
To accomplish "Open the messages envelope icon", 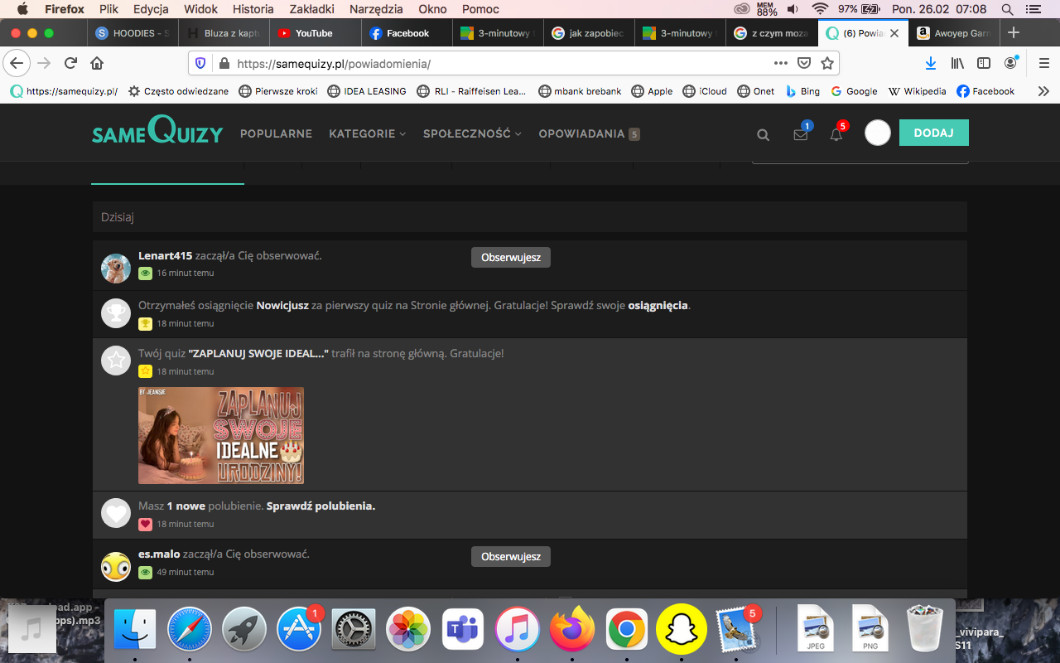I will click(800, 134).
